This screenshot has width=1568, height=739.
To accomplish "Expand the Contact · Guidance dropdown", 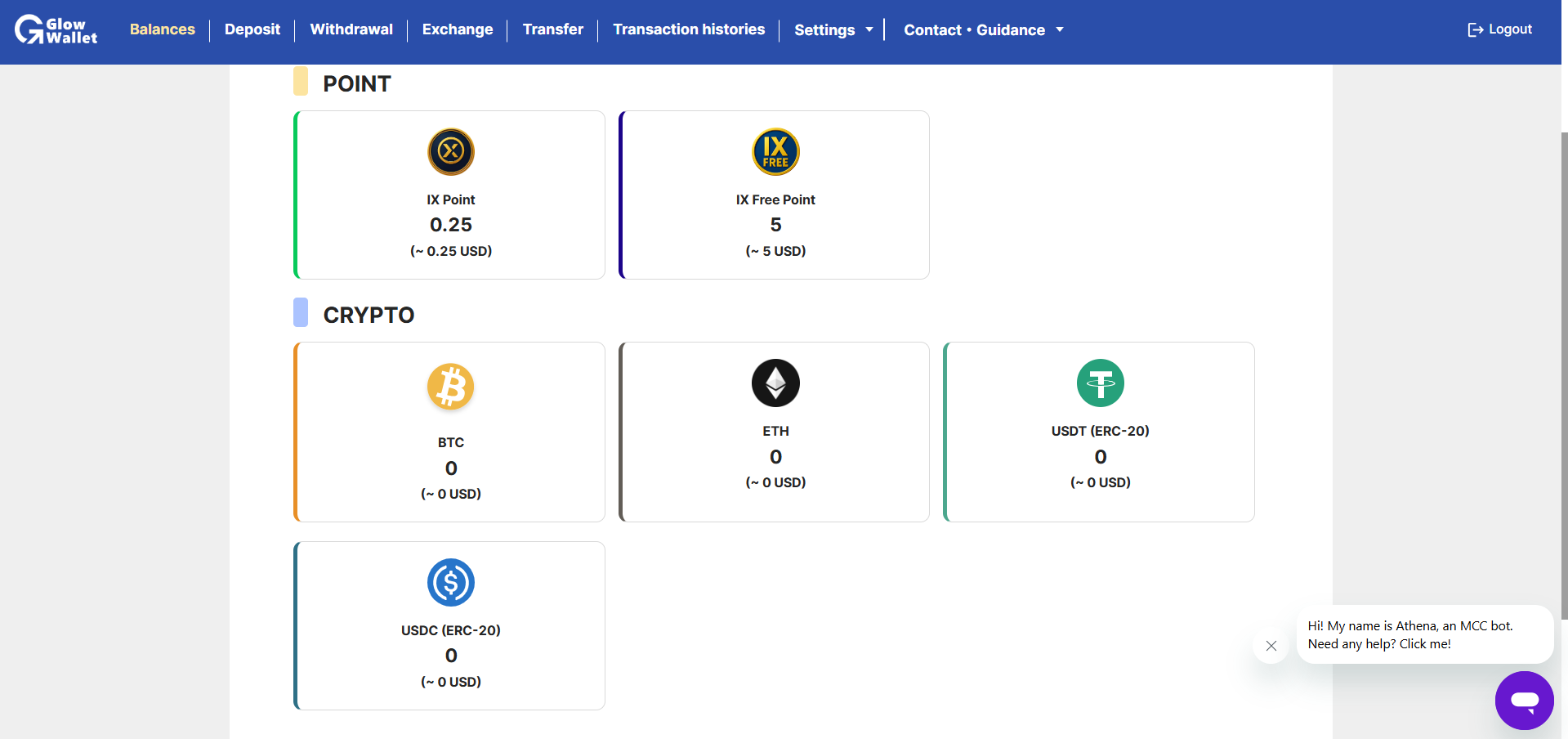I will (x=984, y=30).
